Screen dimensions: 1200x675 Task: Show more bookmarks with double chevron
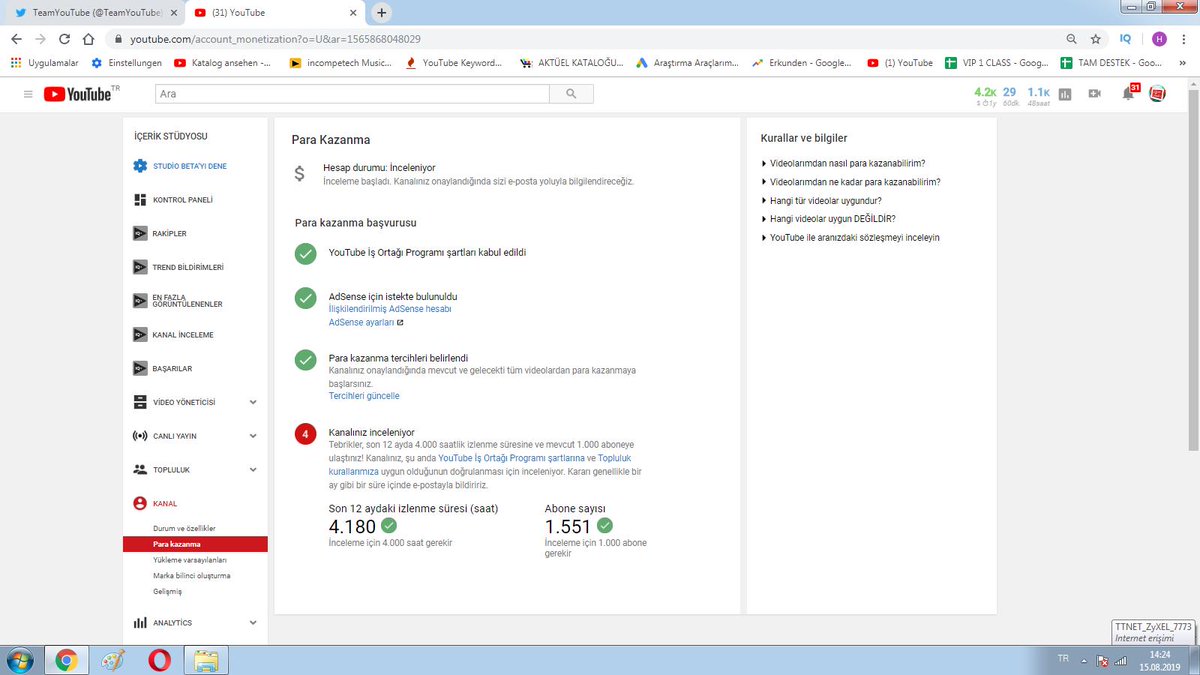[x=1184, y=62]
